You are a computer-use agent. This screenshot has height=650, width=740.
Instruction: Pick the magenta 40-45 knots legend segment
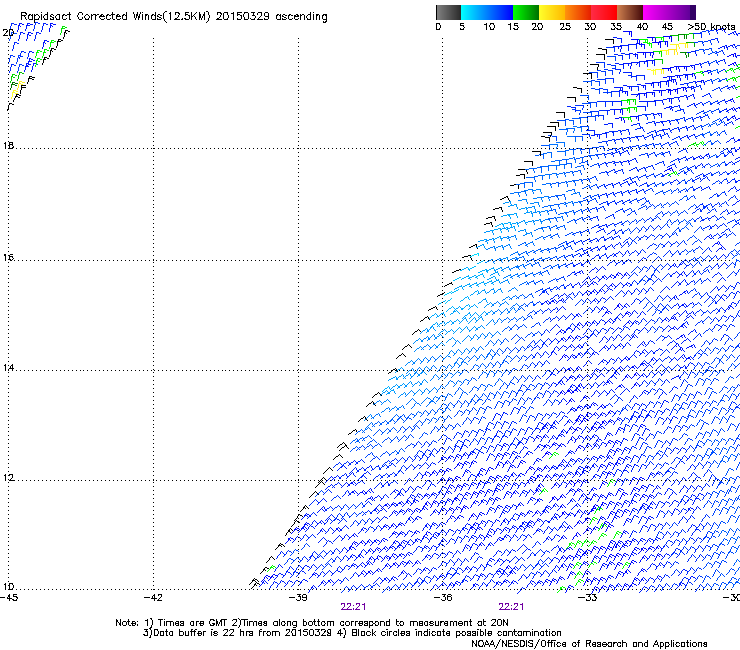(656, 12)
